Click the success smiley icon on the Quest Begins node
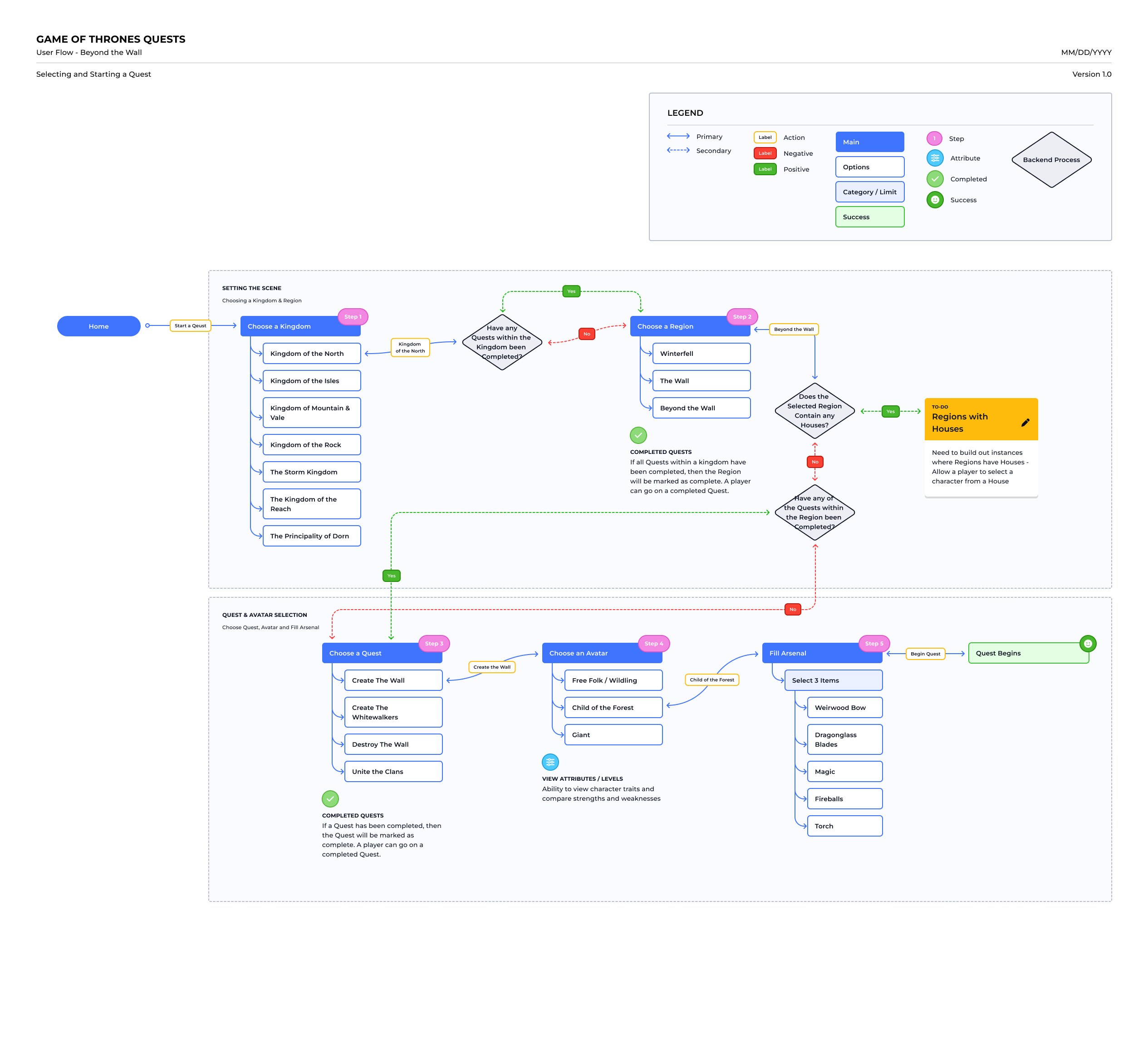 [1088, 643]
